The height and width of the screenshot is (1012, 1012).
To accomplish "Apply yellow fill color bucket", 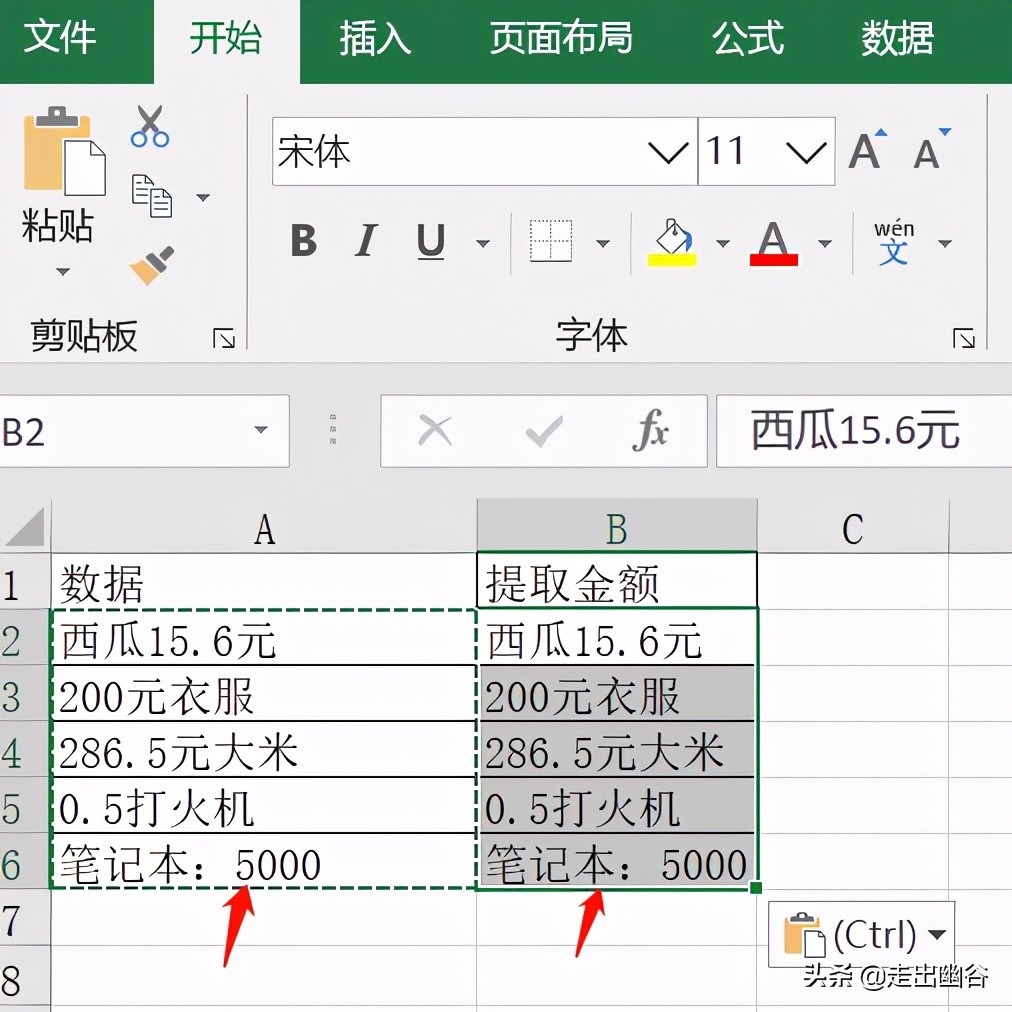I will tap(671, 242).
